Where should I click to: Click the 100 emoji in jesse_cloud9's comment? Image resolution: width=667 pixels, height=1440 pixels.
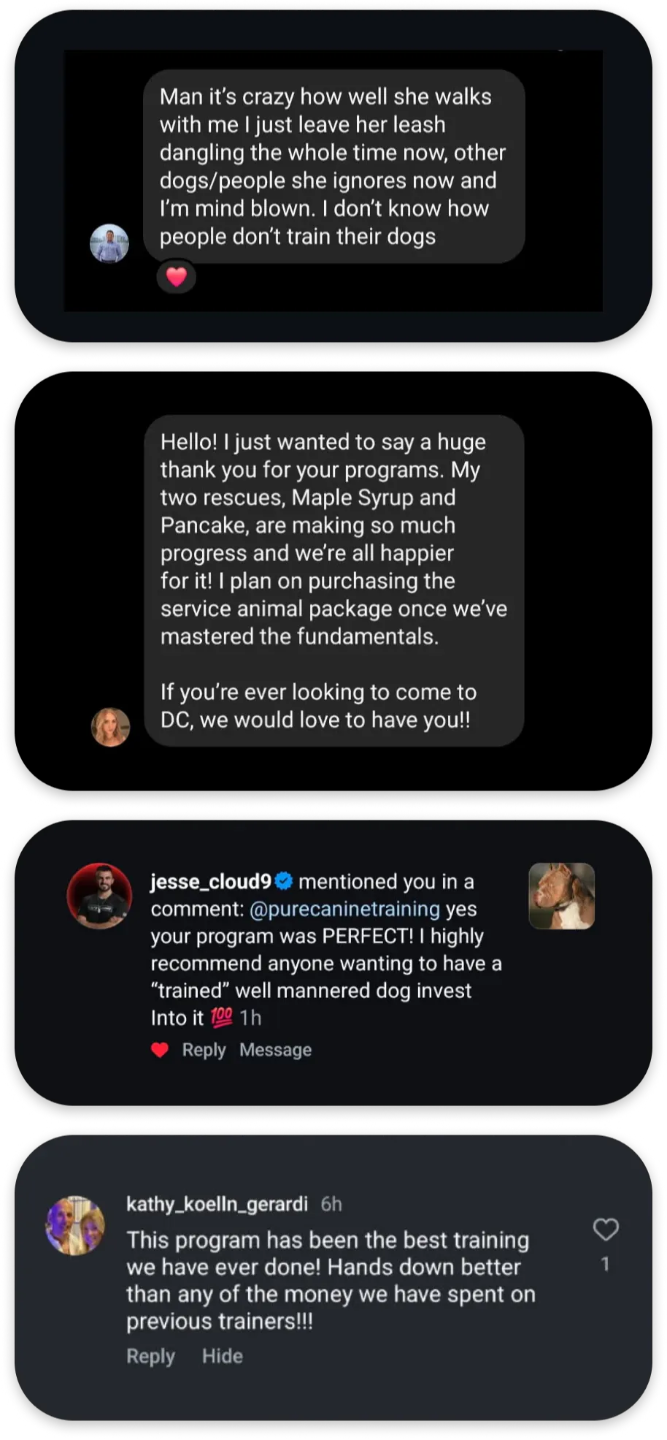click(x=221, y=1018)
